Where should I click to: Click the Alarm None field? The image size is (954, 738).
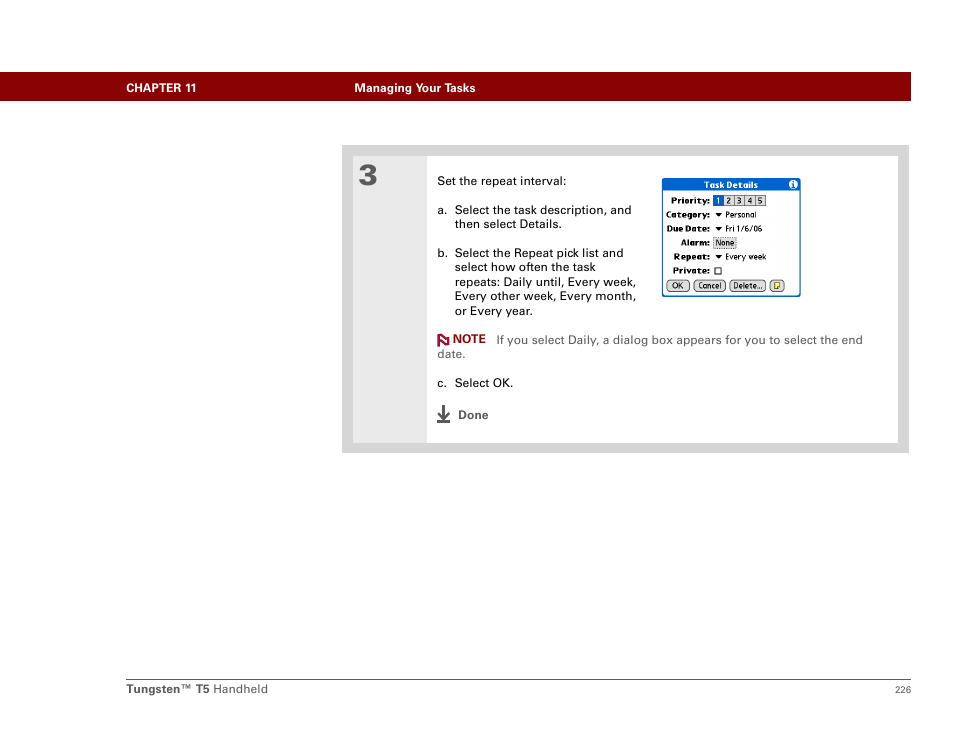point(725,243)
